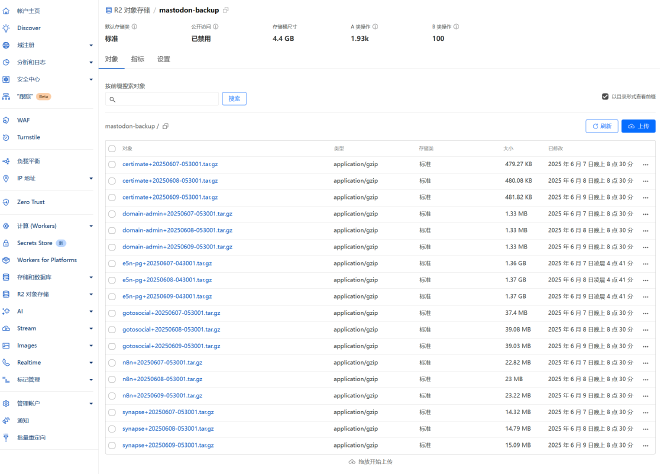The width and height of the screenshot is (660, 474).
Task: Expand the Workers compute sidebar section
Action: (x=91, y=226)
